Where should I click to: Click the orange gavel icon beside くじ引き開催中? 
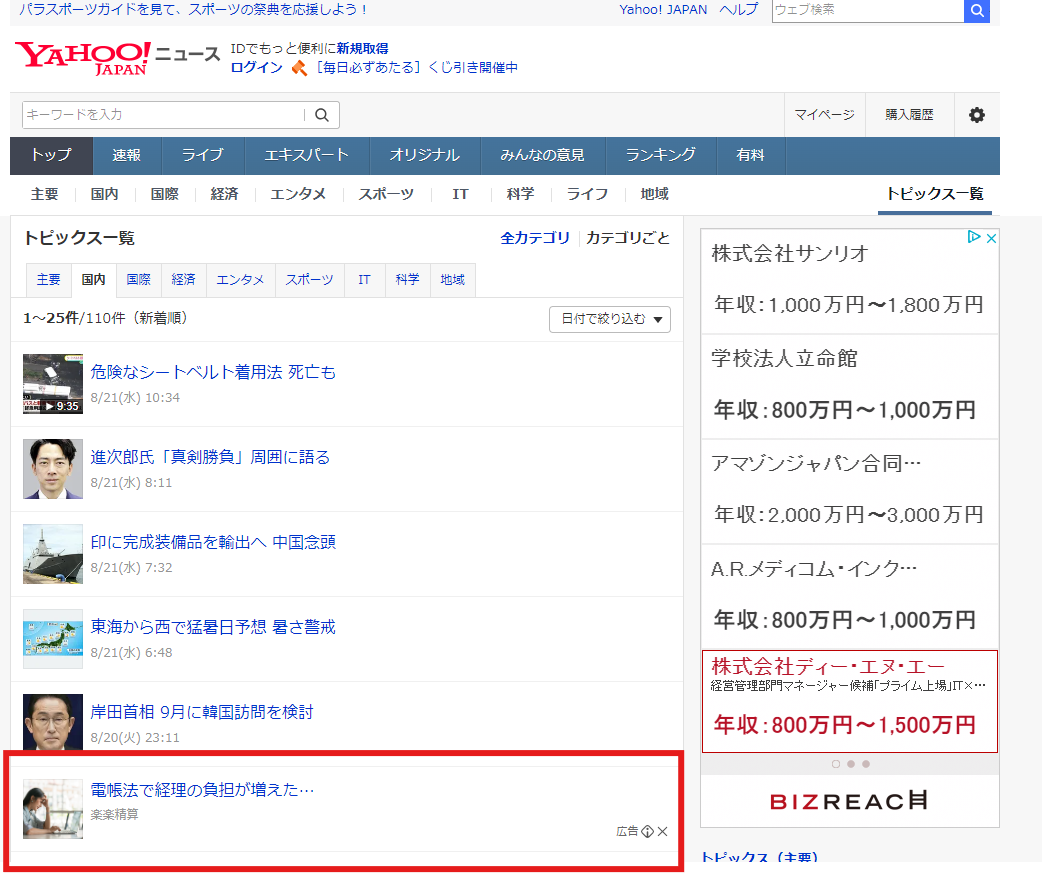tap(300, 68)
